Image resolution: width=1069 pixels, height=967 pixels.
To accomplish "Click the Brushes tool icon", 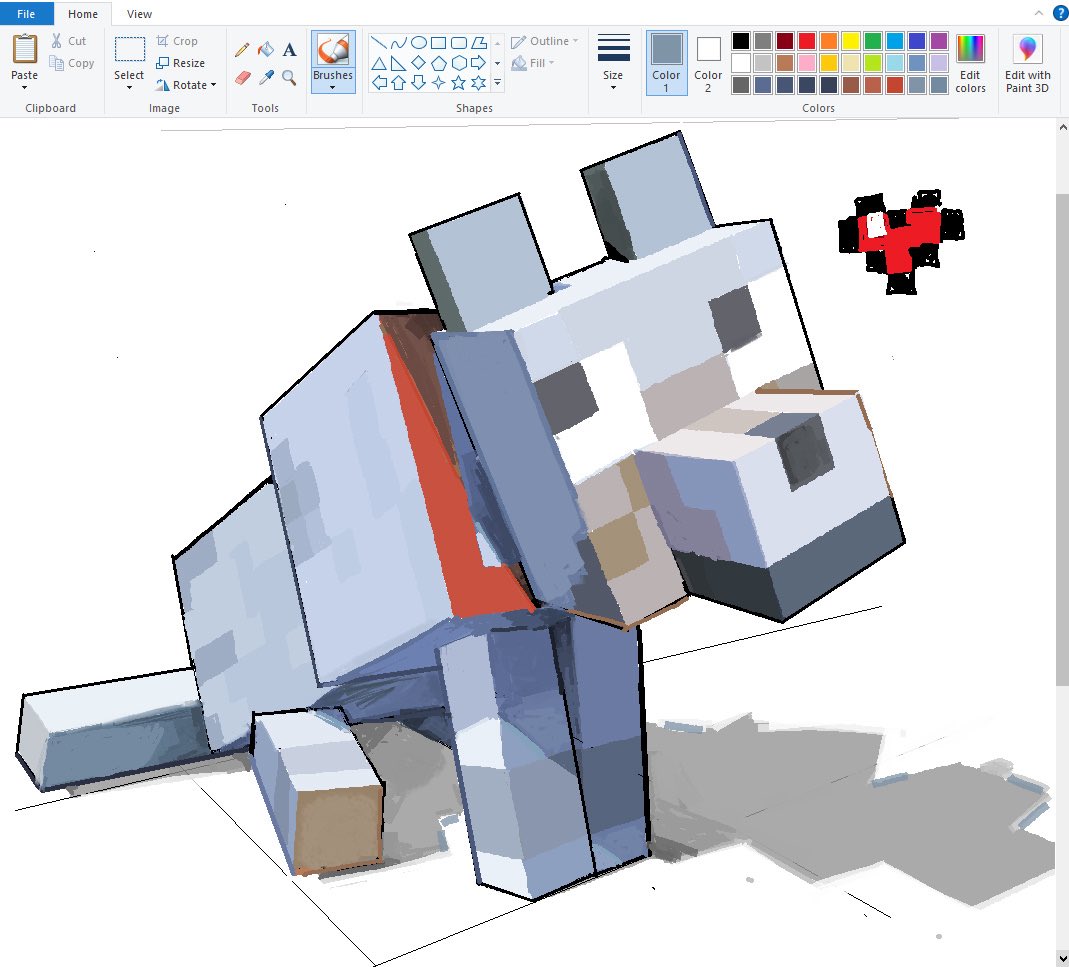I will point(333,50).
